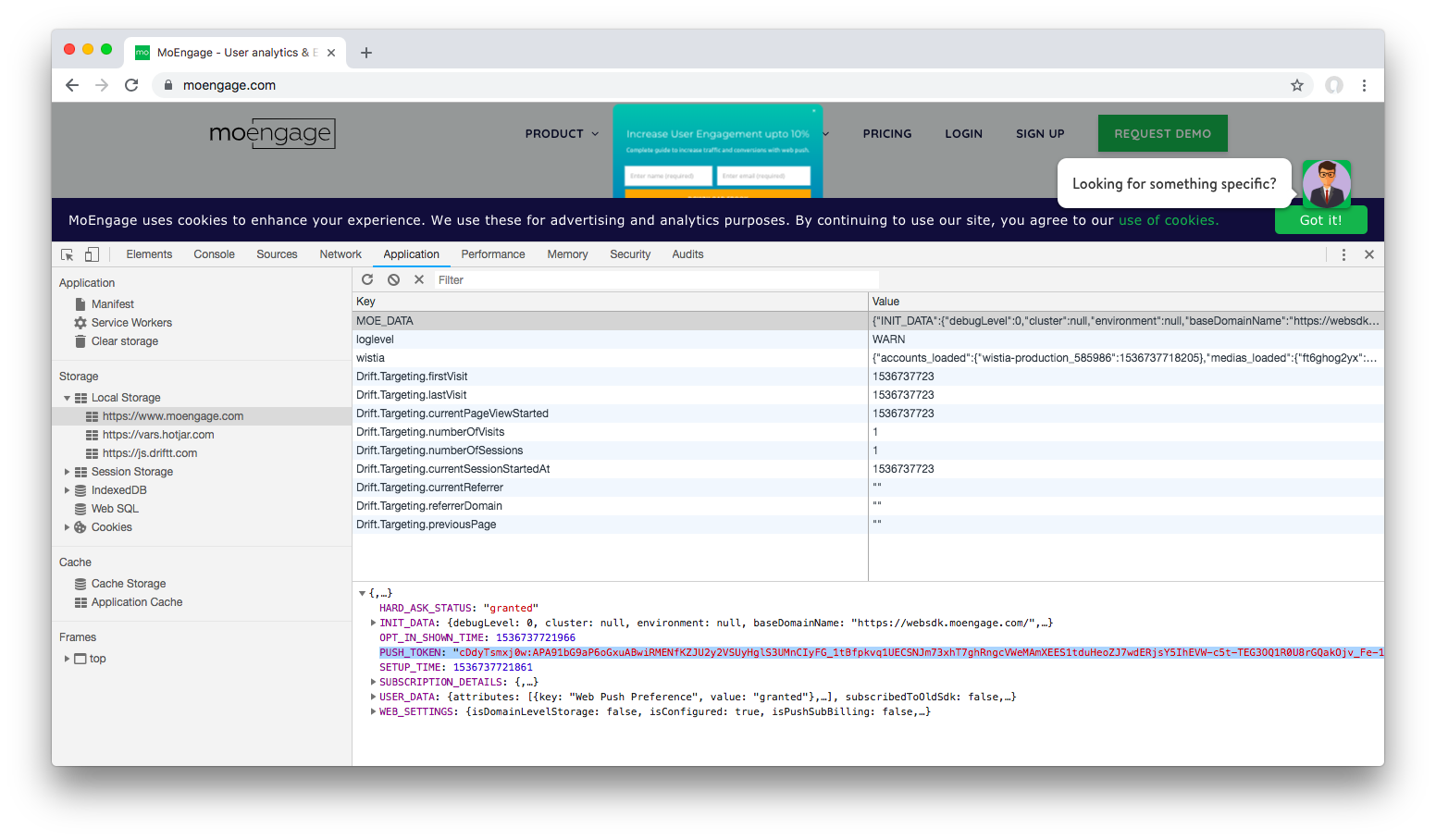Click the Cache Storage icon
1436x840 pixels.
[80, 584]
